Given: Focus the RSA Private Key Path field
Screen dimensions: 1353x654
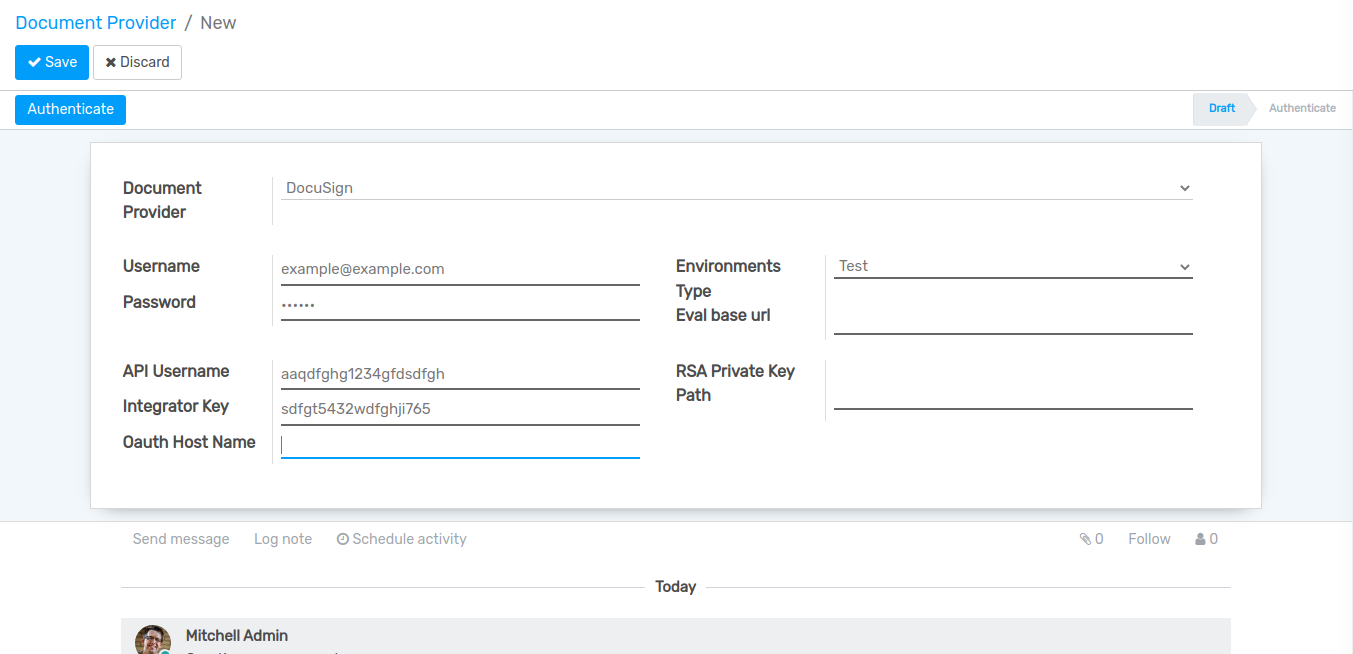Looking at the screenshot, I should (1012, 394).
